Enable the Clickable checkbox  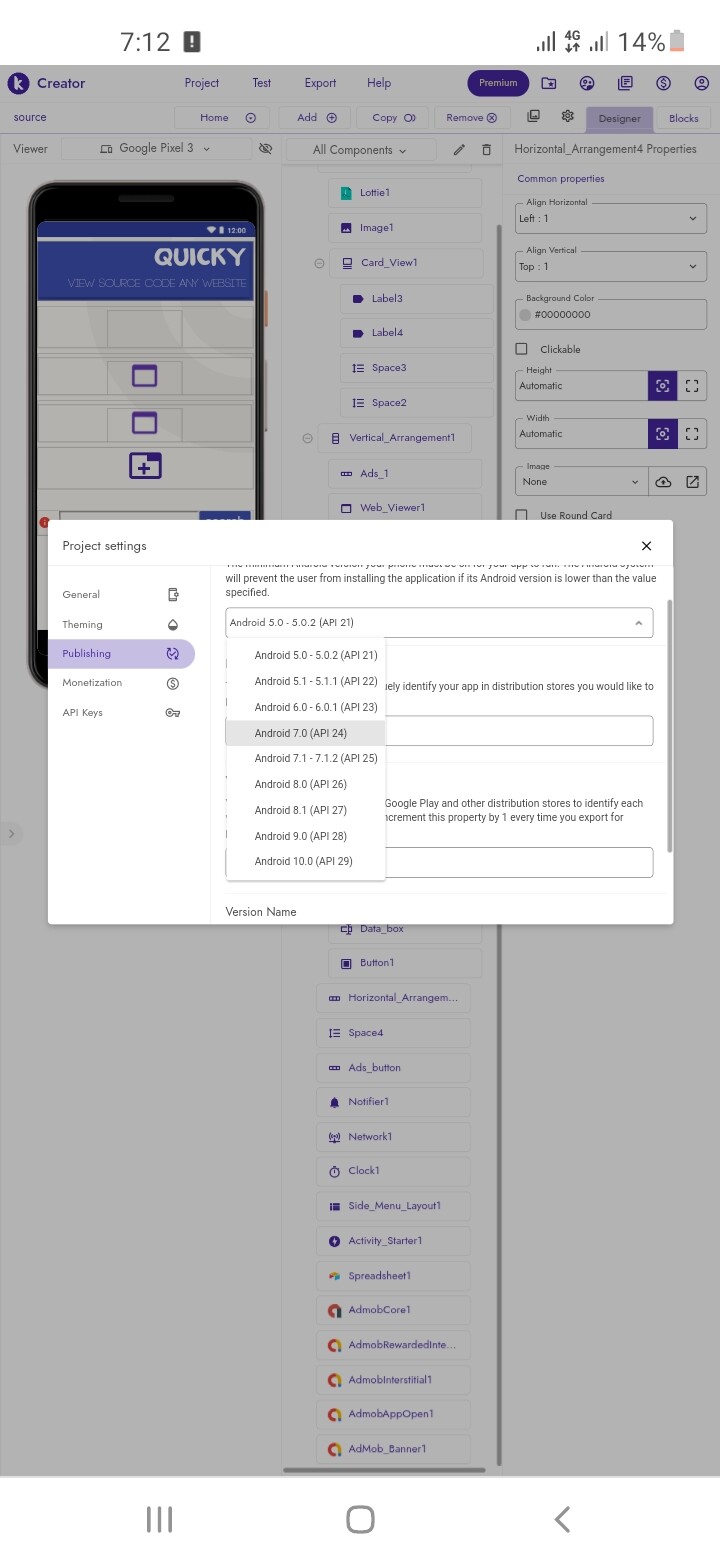[521, 349]
